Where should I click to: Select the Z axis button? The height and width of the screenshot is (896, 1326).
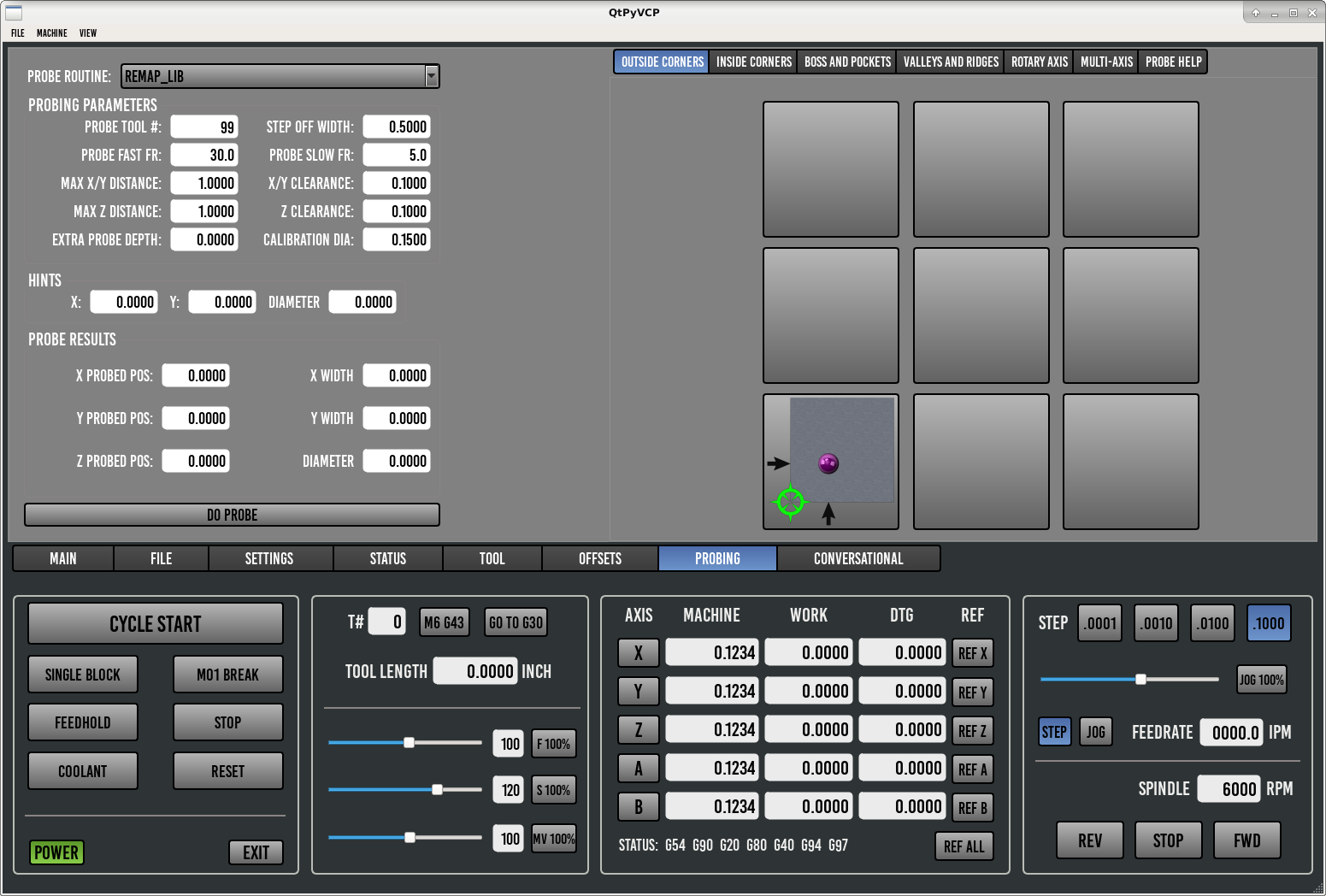pos(639,729)
